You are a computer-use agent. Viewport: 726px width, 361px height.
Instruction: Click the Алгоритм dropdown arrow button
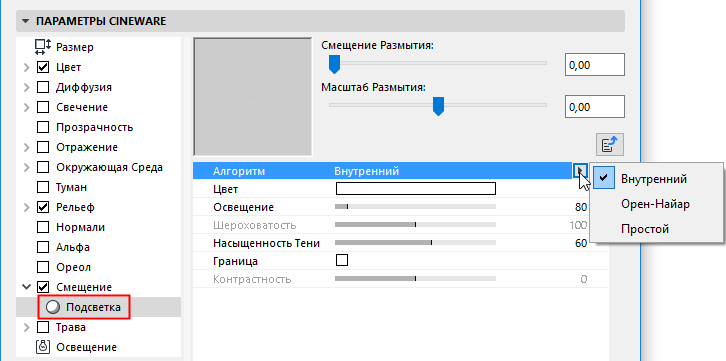pos(580,171)
